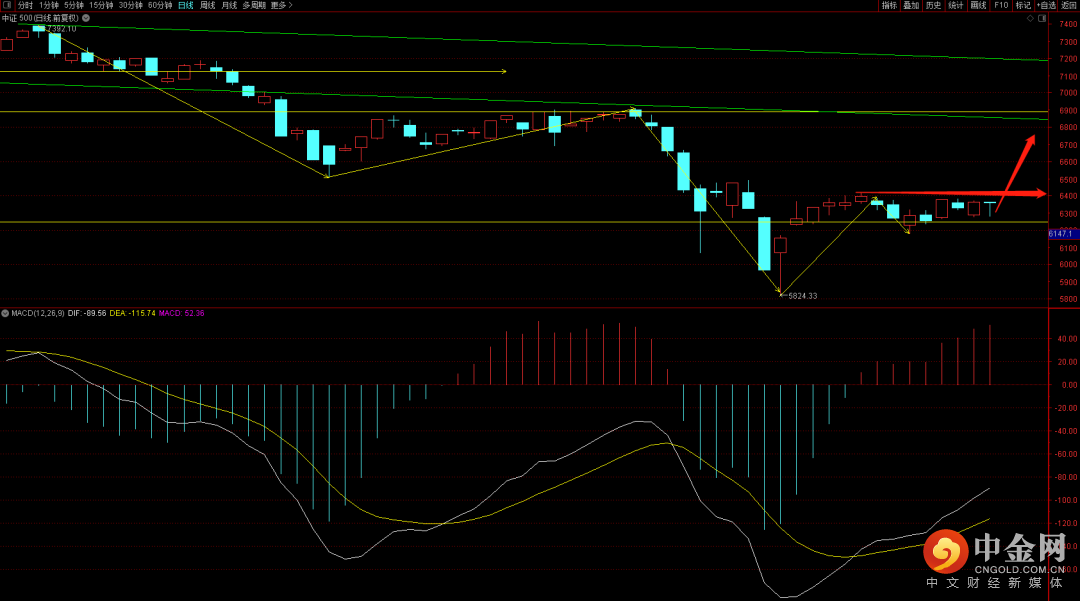Expand the MACD indicator settings dropdown
The image size is (1080, 601).
click(x=5, y=313)
